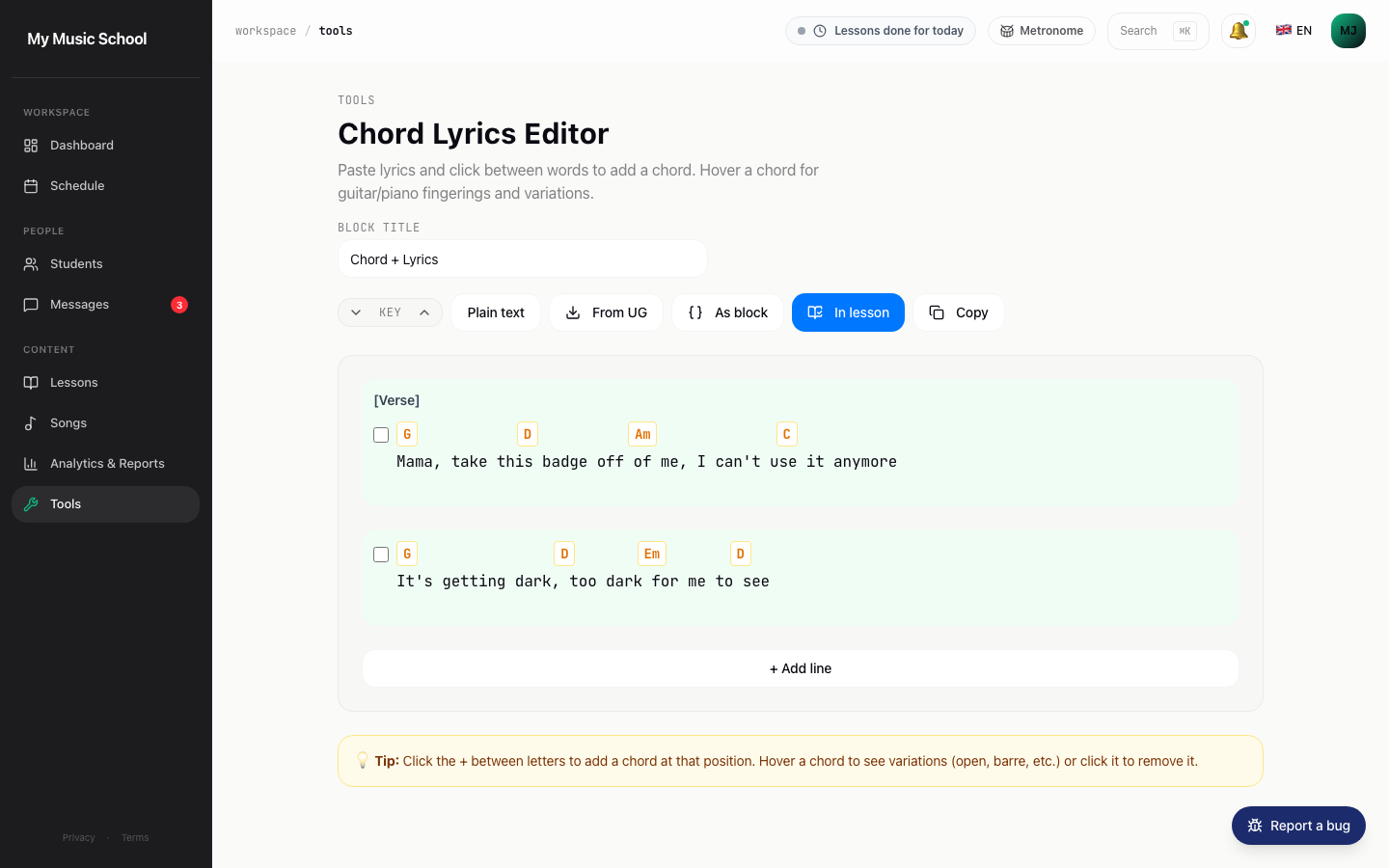Click the copy icon beside Copy
The image size is (1389, 868).
937,312
